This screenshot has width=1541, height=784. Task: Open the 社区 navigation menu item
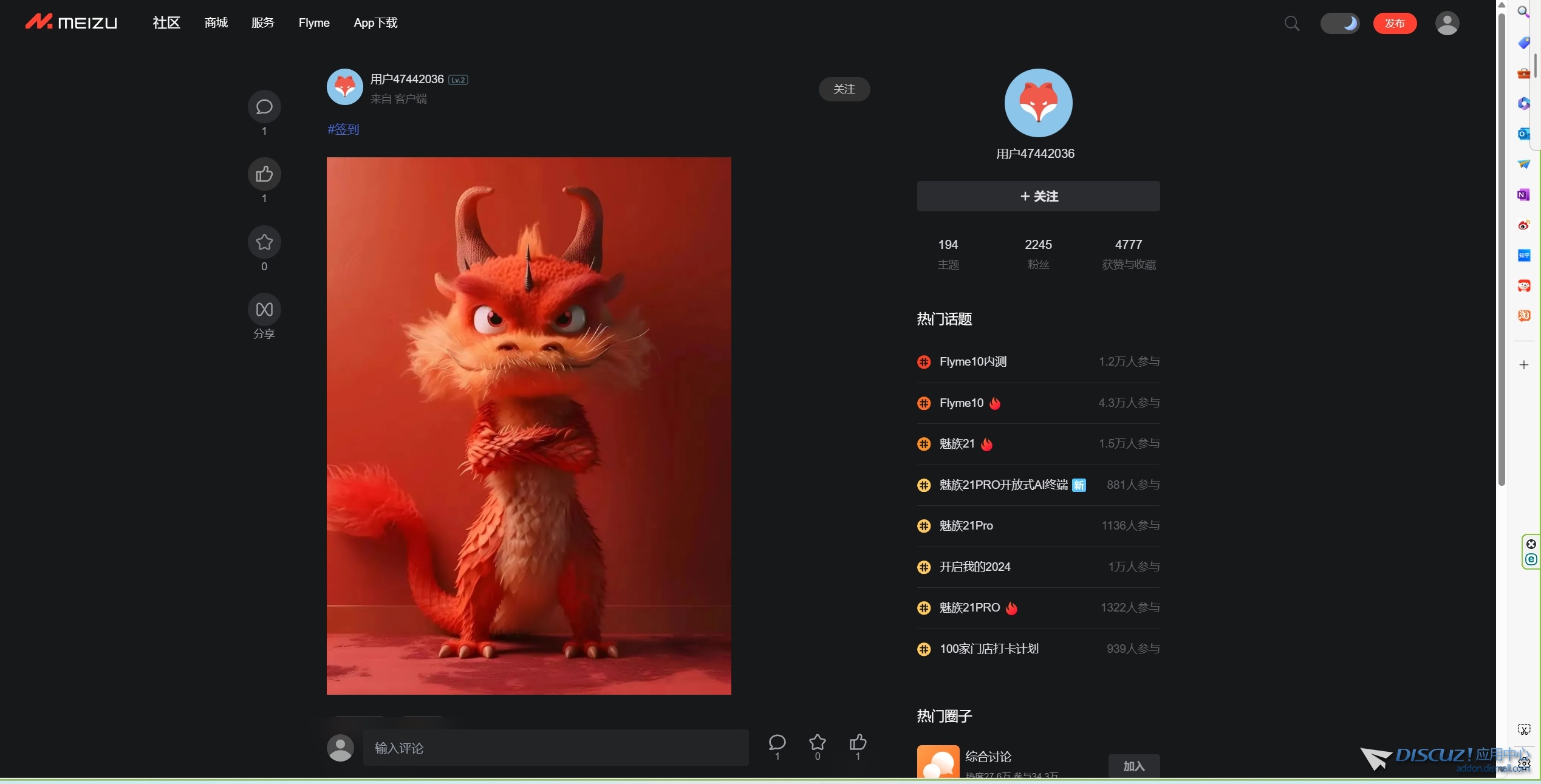point(166,23)
